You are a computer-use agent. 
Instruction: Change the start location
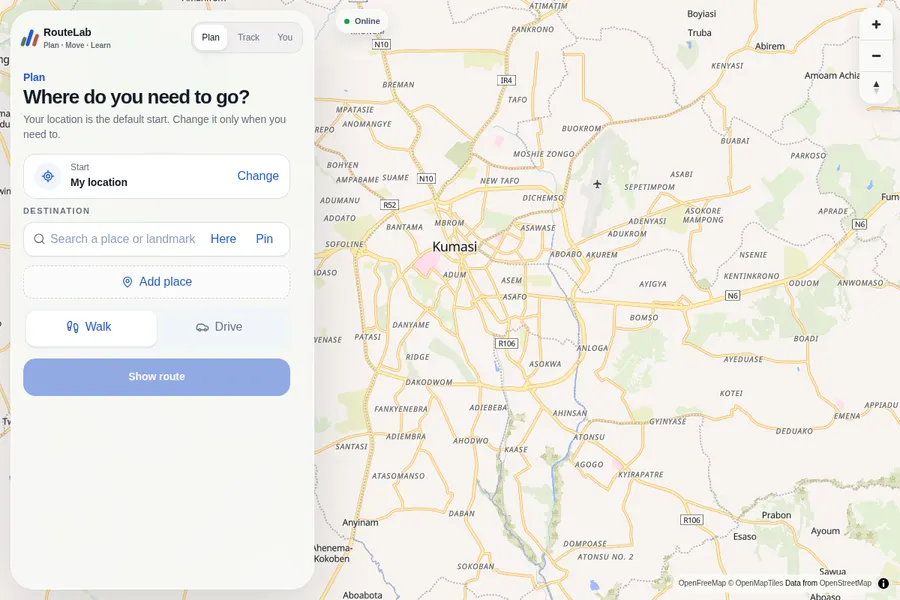[x=258, y=176]
